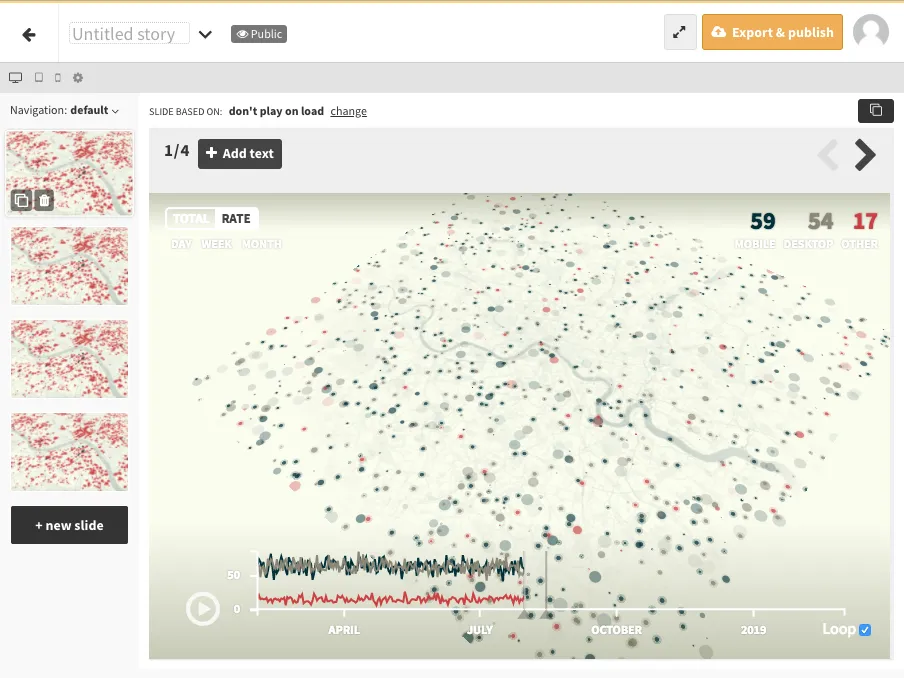Delete the first slide with trash icon
Image resolution: width=904 pixels, height=678 pixels.
pyautogui.click(x=44, y=200)
